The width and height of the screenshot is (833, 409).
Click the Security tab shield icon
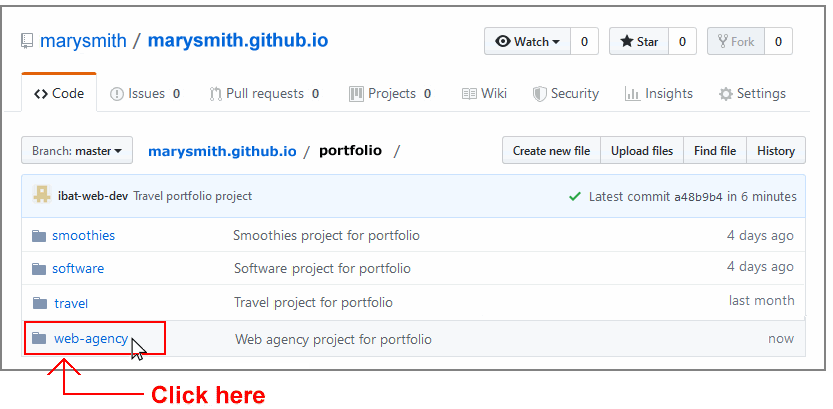pos(540,95)
